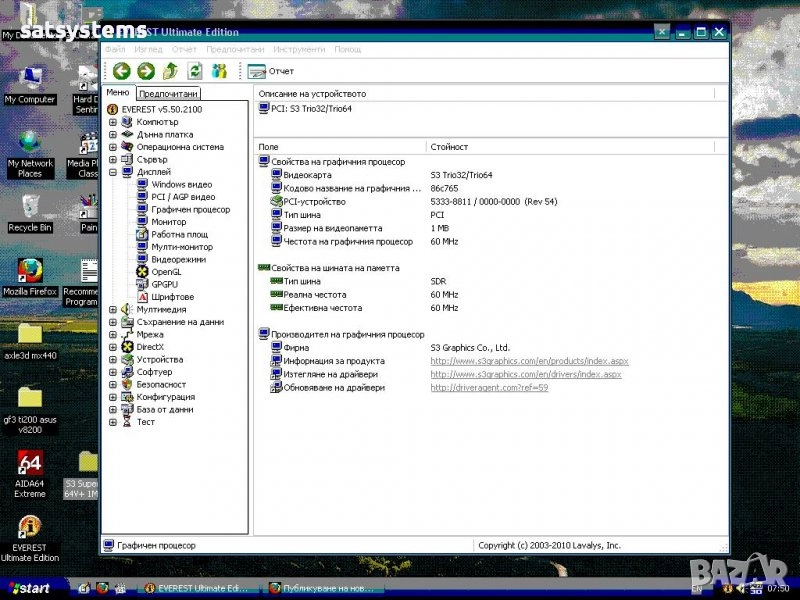The height and width of the screenshot is (600, 800).
Task: Expand the Мултимедия tree node
Action: pos(113,310)
